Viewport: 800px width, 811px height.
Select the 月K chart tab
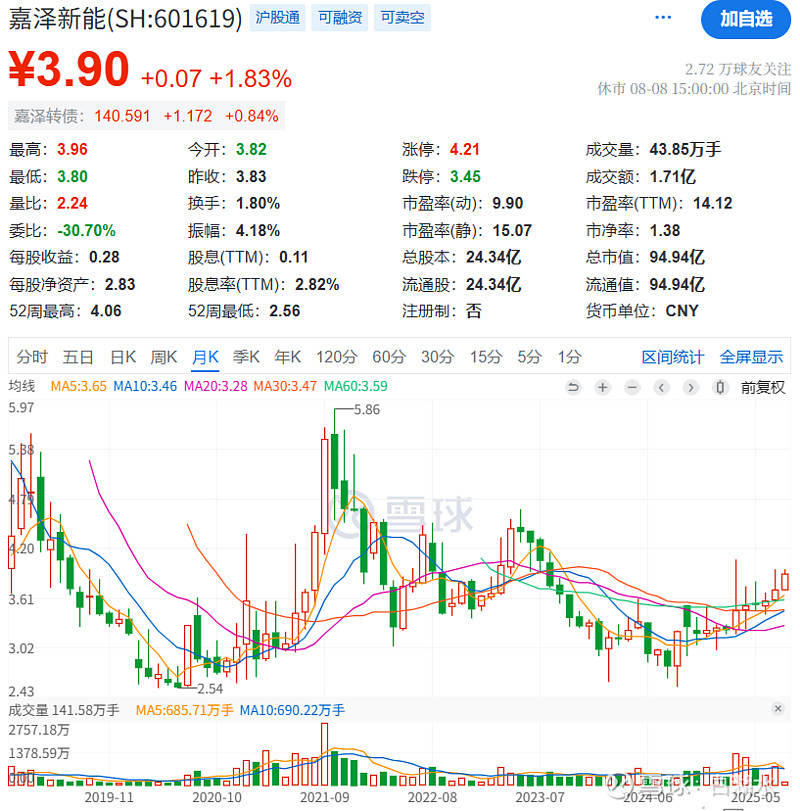point(205,357)
